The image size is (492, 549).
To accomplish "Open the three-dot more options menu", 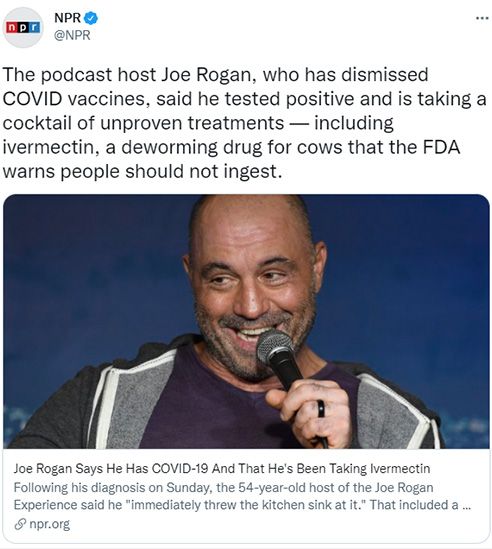I will pos(482,18).
